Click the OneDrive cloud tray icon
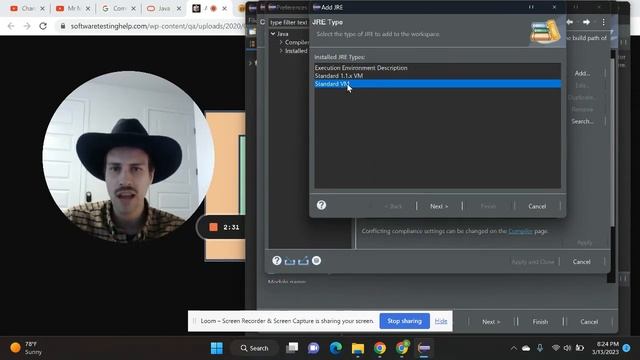This screenshot has width=640, height=360. tap(526, 348)
